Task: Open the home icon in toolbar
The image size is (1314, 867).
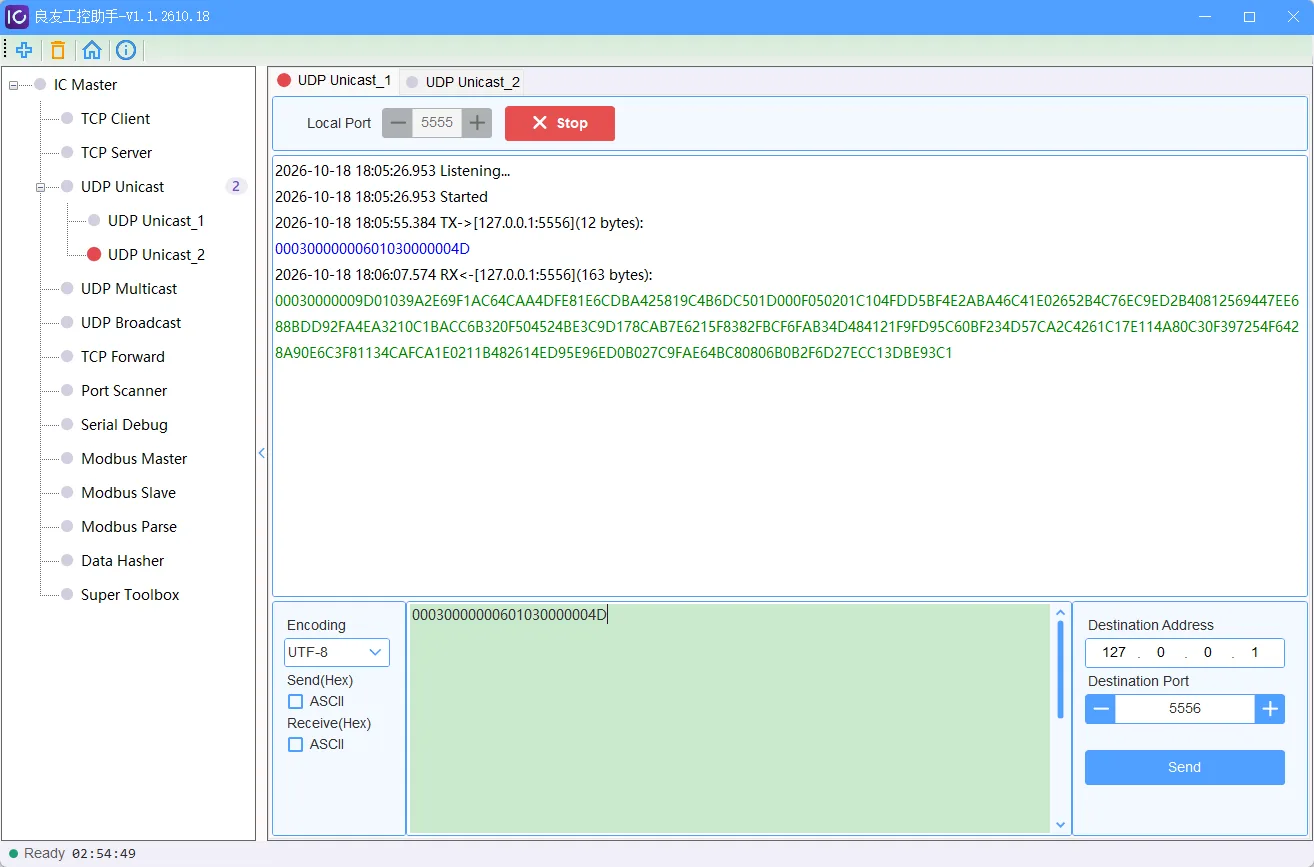Action: 92,50
